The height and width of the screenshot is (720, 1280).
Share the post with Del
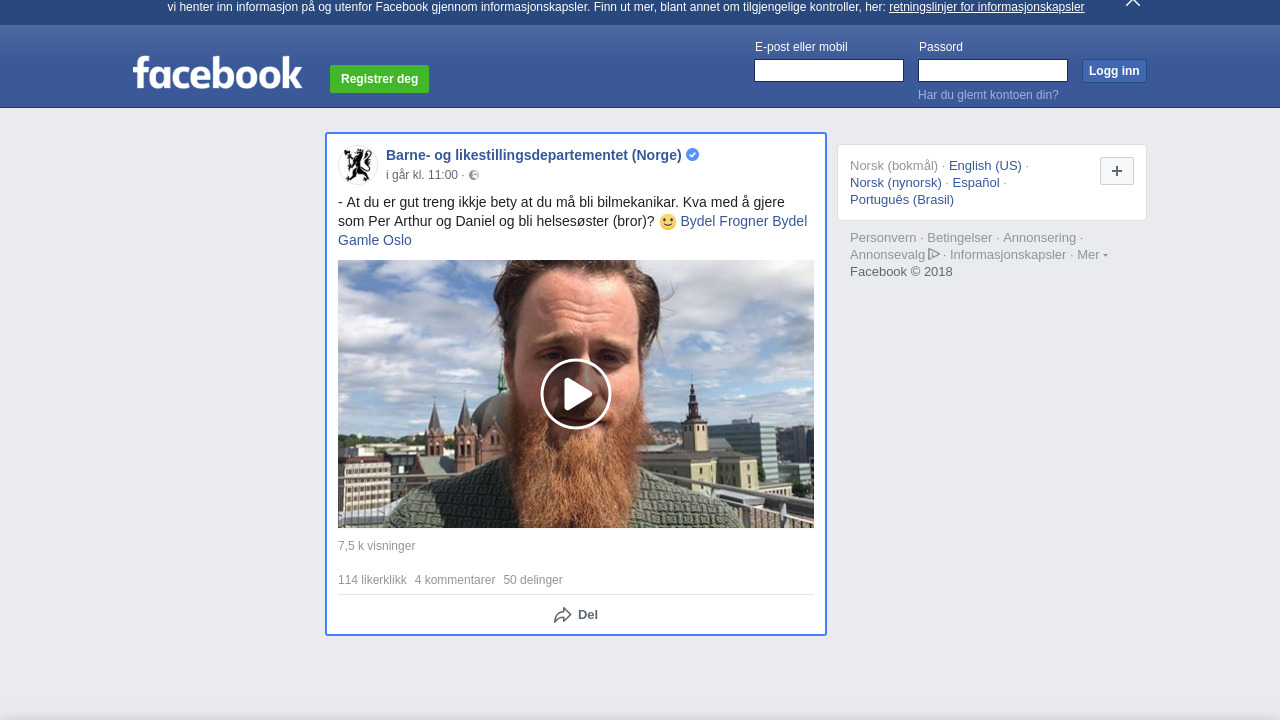(576, 615)
